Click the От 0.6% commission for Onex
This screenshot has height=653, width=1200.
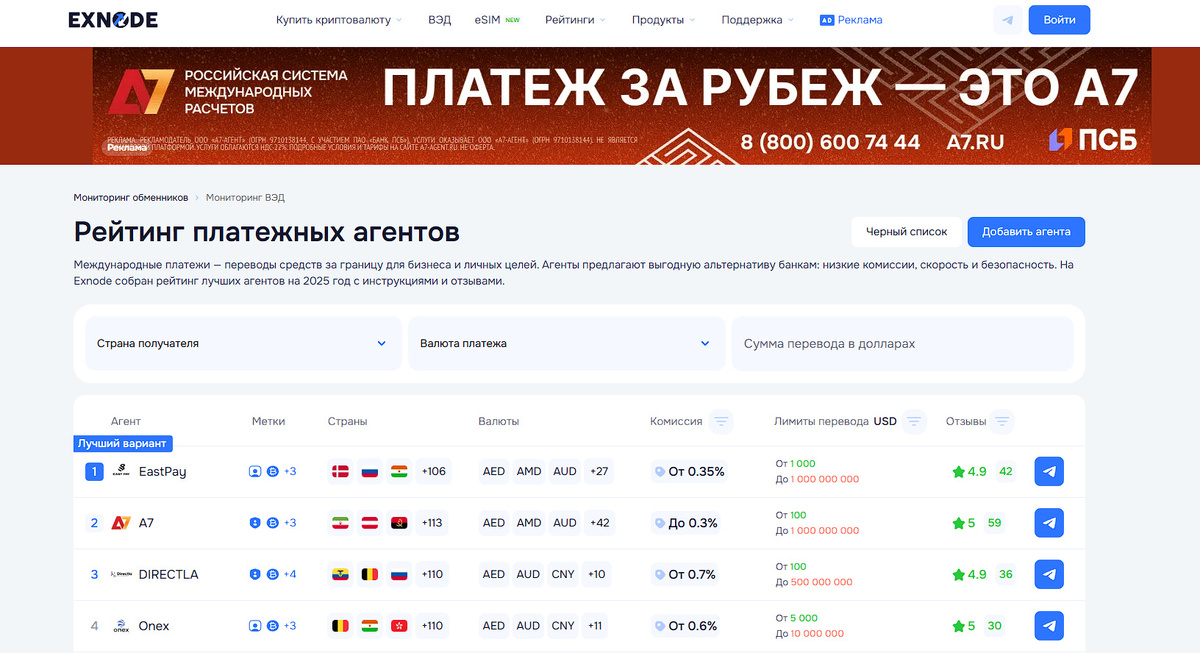click(693, 626)
